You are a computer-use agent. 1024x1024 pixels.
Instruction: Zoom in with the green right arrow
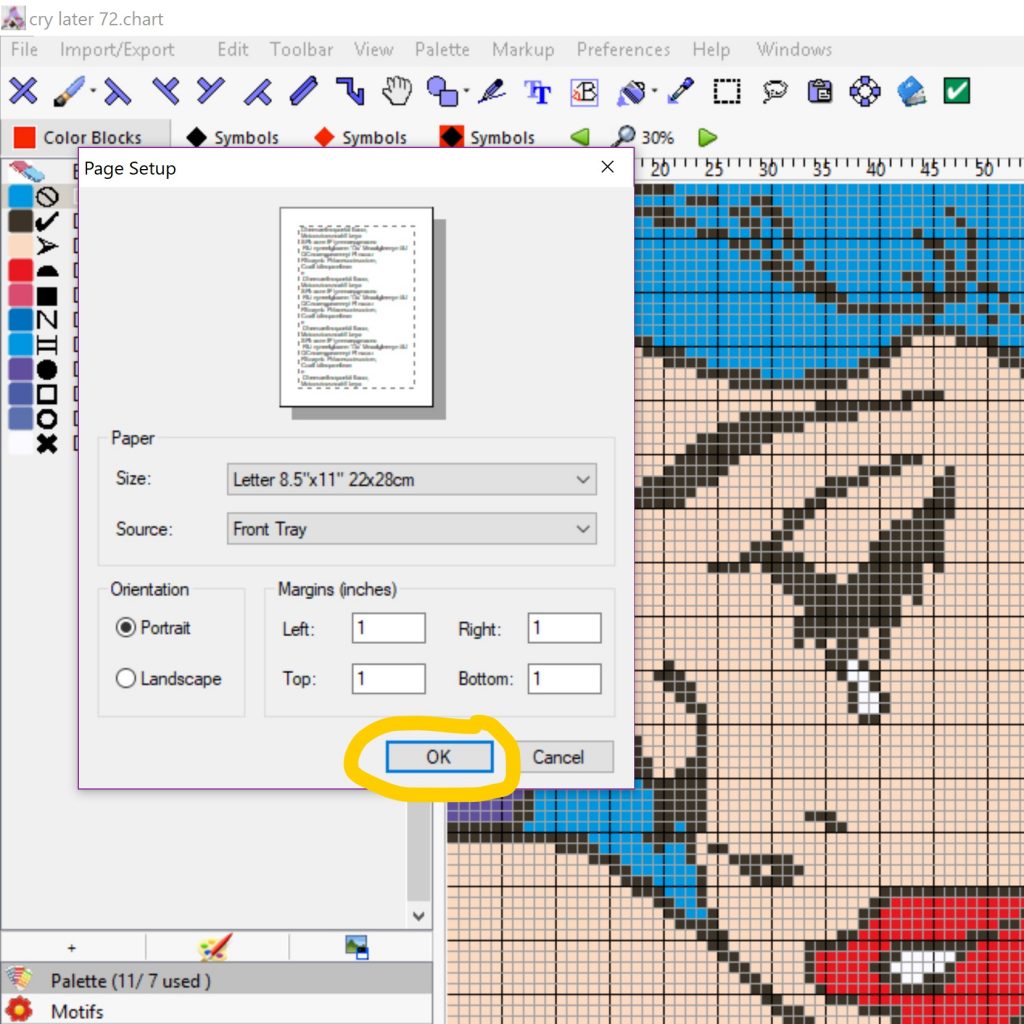pos(707,137)
